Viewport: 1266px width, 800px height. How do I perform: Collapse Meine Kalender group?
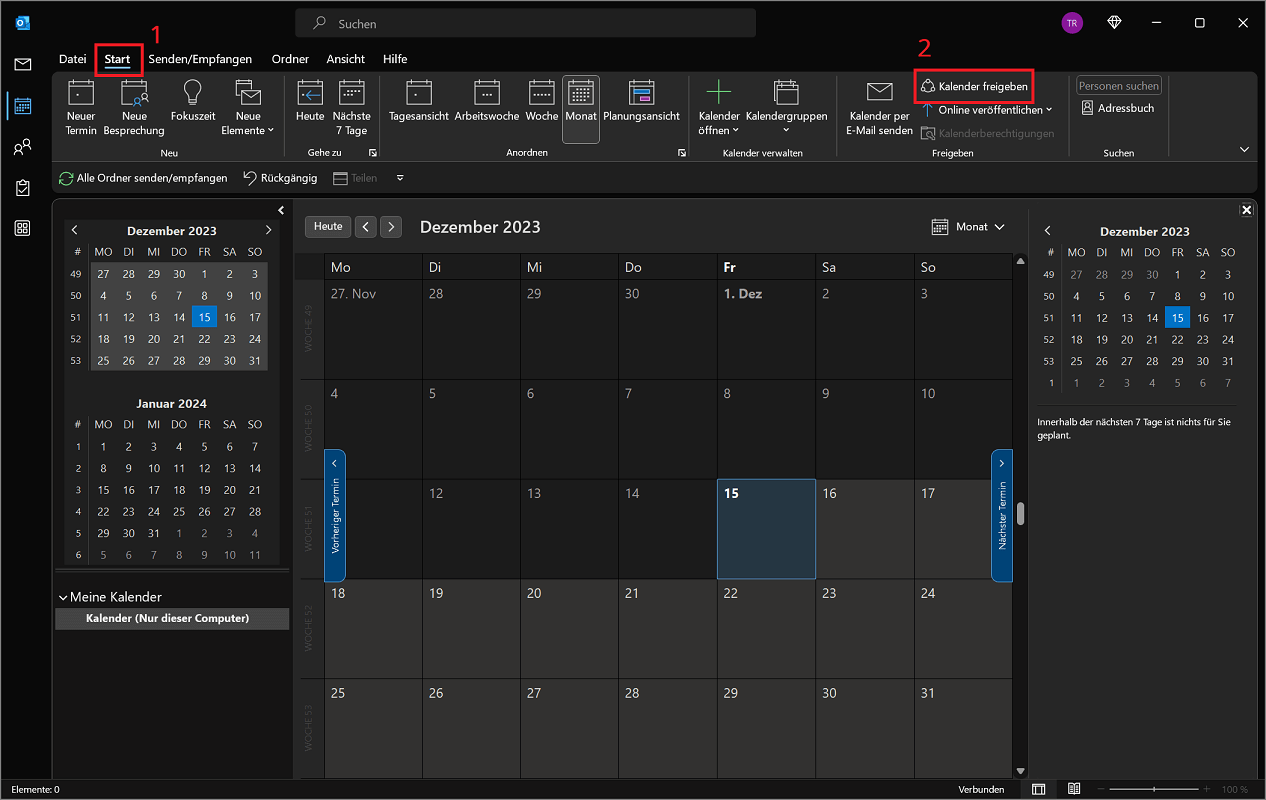[63, 597]
